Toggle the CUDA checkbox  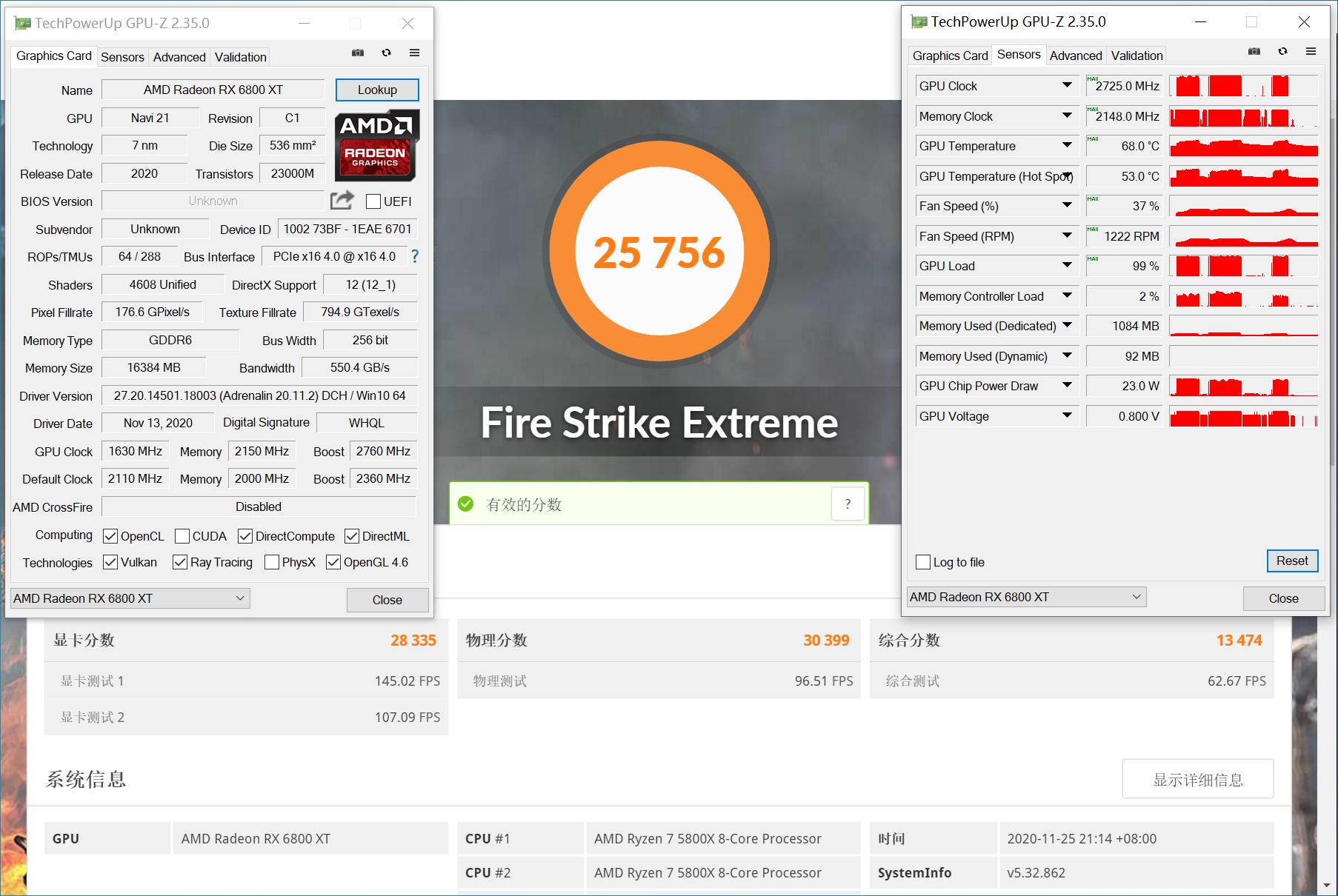tap(182, 536)
